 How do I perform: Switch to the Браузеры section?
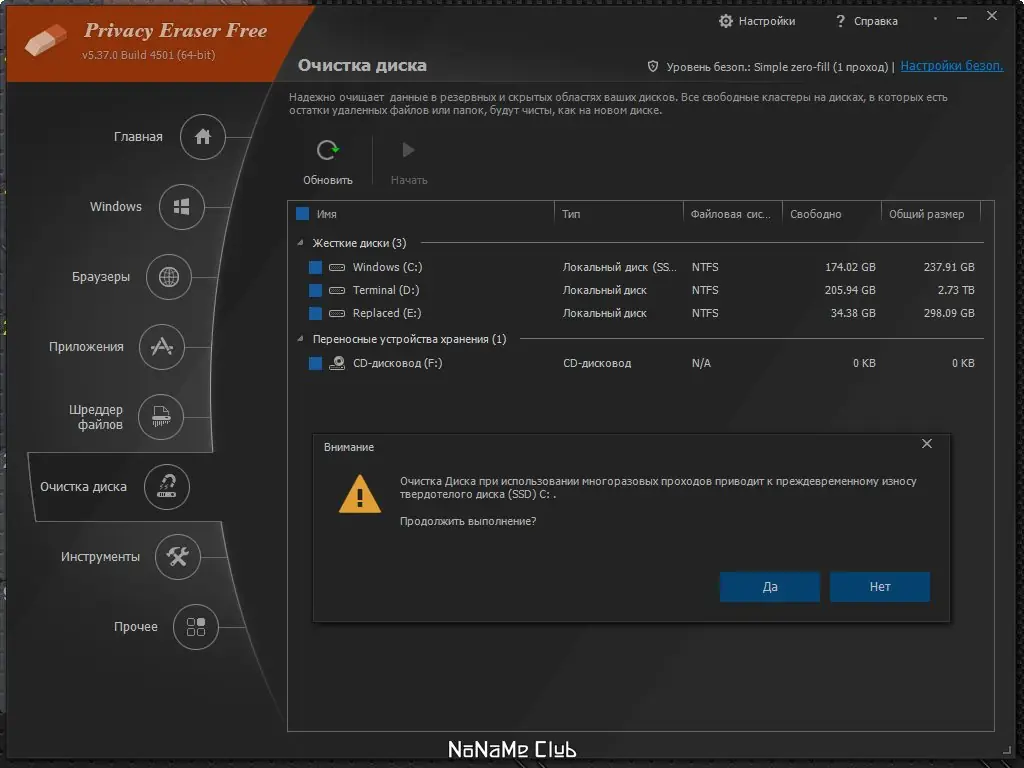(x=101, y=277)
